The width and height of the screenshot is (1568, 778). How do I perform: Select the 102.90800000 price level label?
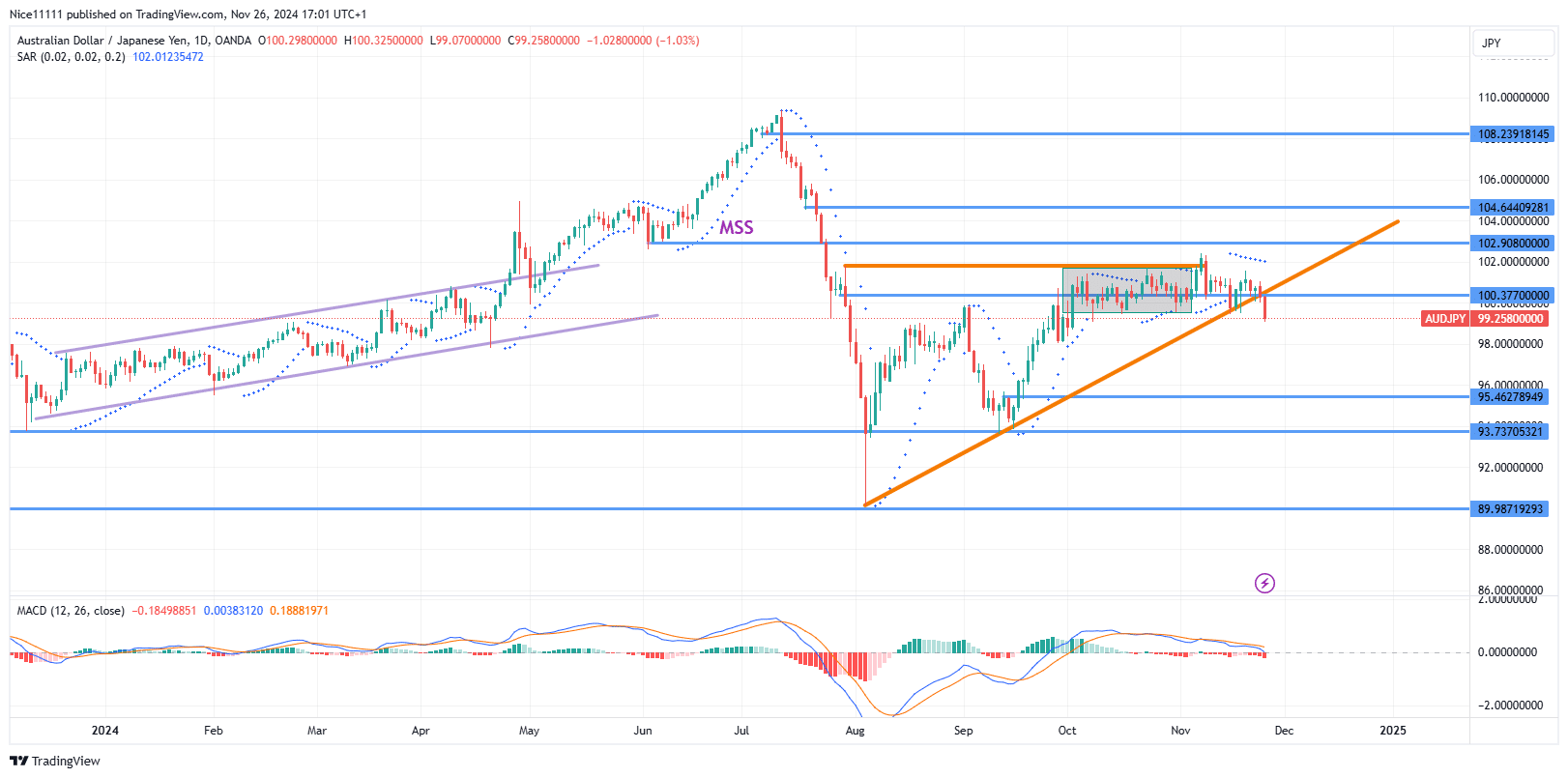[1513, 244]
